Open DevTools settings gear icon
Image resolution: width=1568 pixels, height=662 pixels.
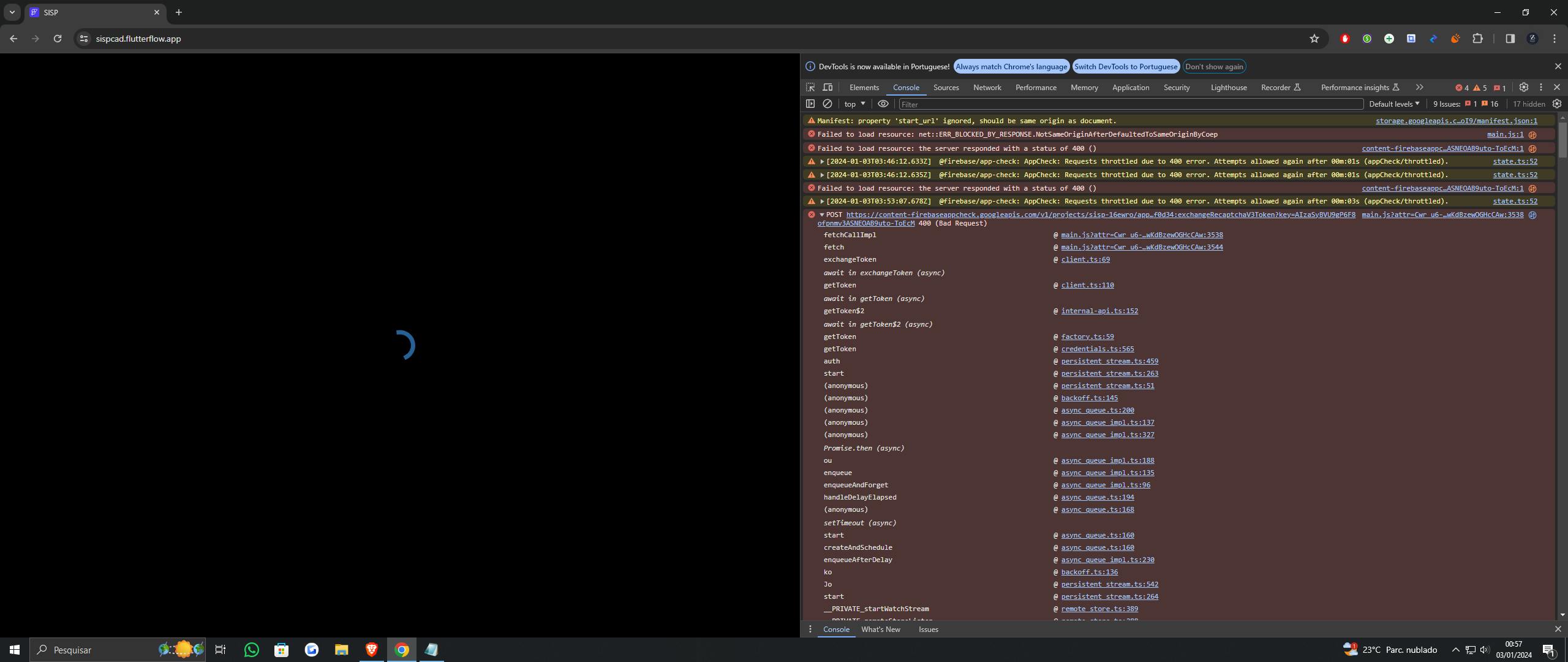point(1524,88)
